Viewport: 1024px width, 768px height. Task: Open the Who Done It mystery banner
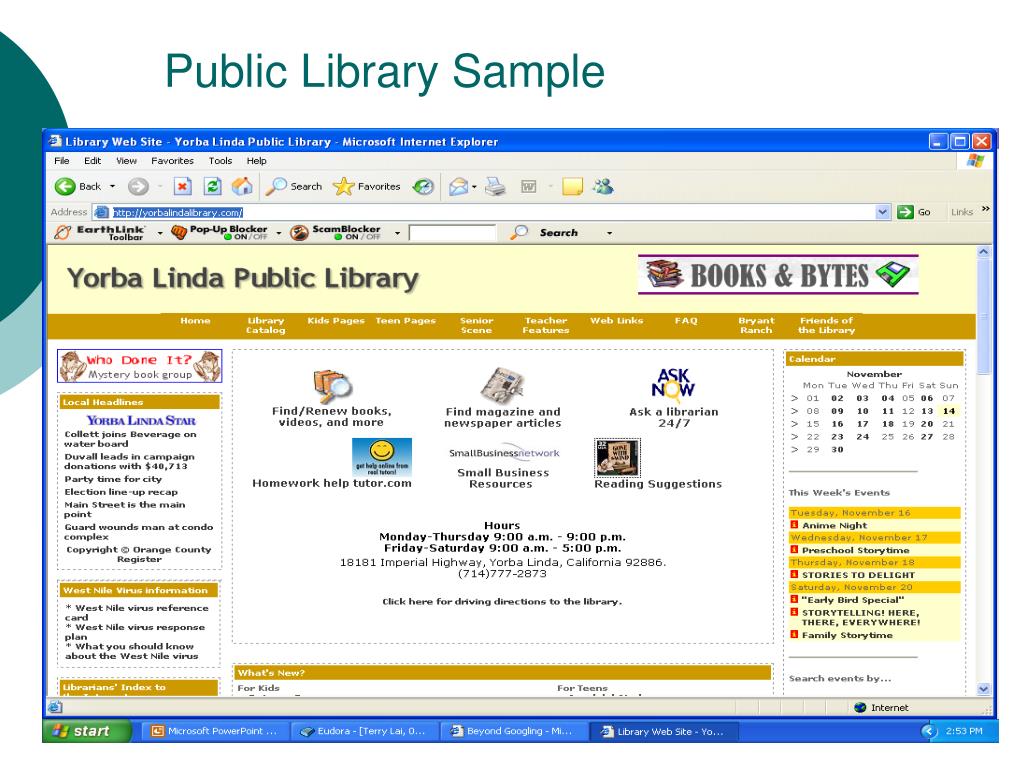point(140,366)
